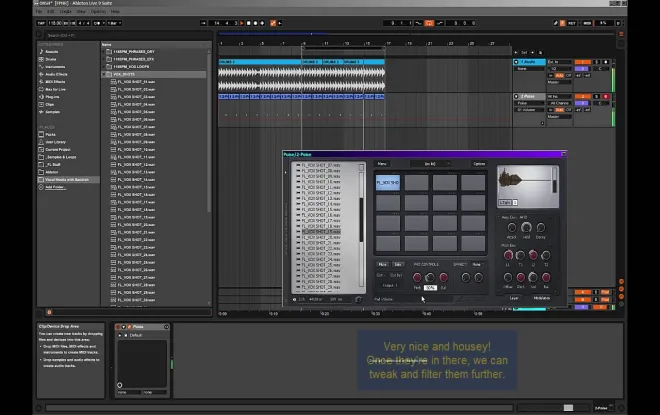Screen dimensions: 660x415
Task: Set 1 Audio monitor to Off
Action: pos(568,75)
